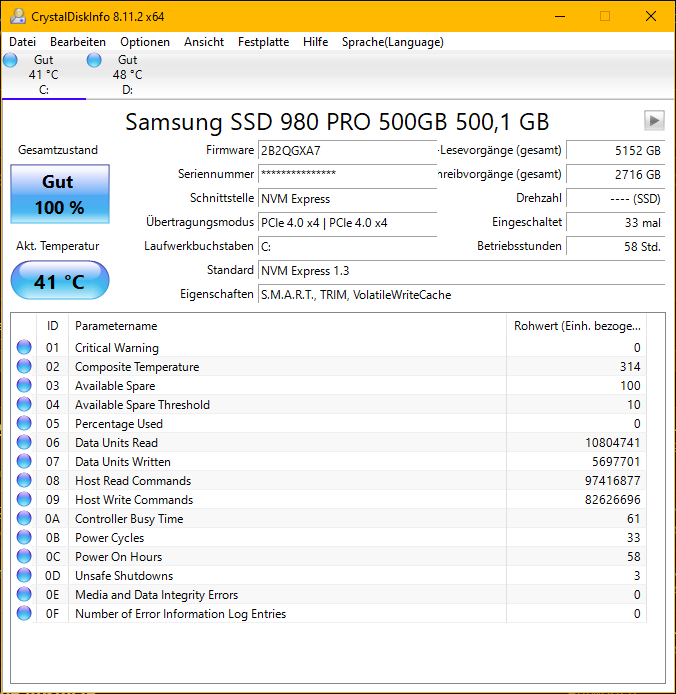Click status orb for Controller Busy Time row
The height and width of the screenshot is (694, 676).
coord(24,519)
